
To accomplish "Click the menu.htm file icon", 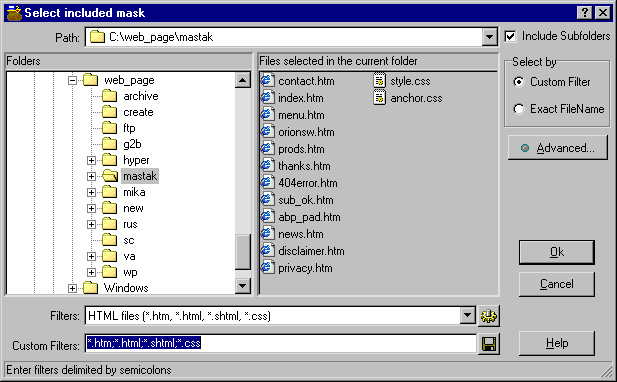I will tap(268, 114).
